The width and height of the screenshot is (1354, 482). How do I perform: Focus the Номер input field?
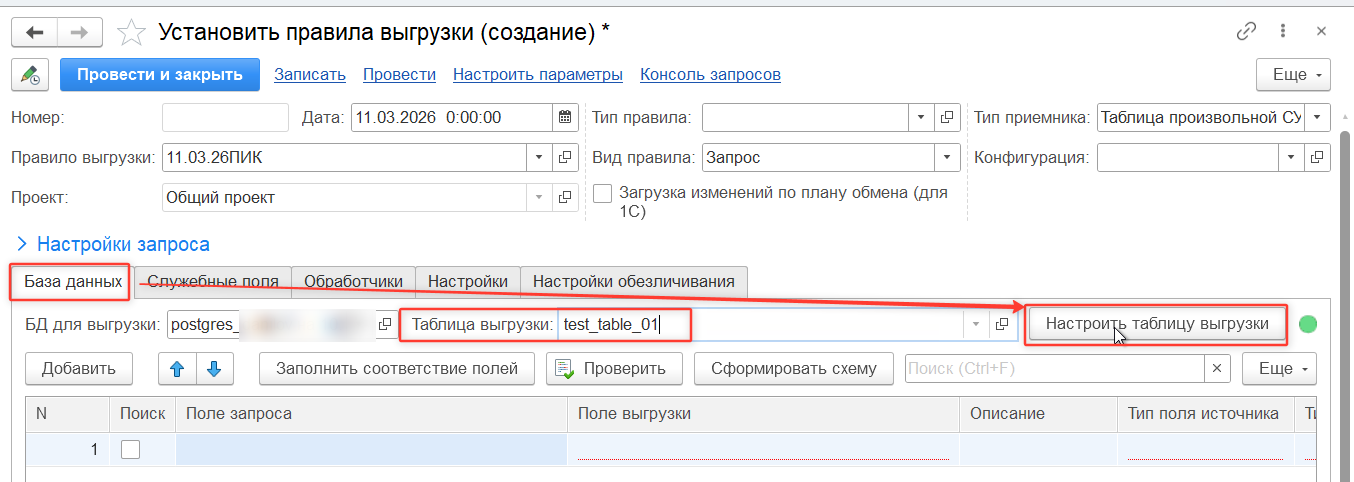[x=225, y=118]
